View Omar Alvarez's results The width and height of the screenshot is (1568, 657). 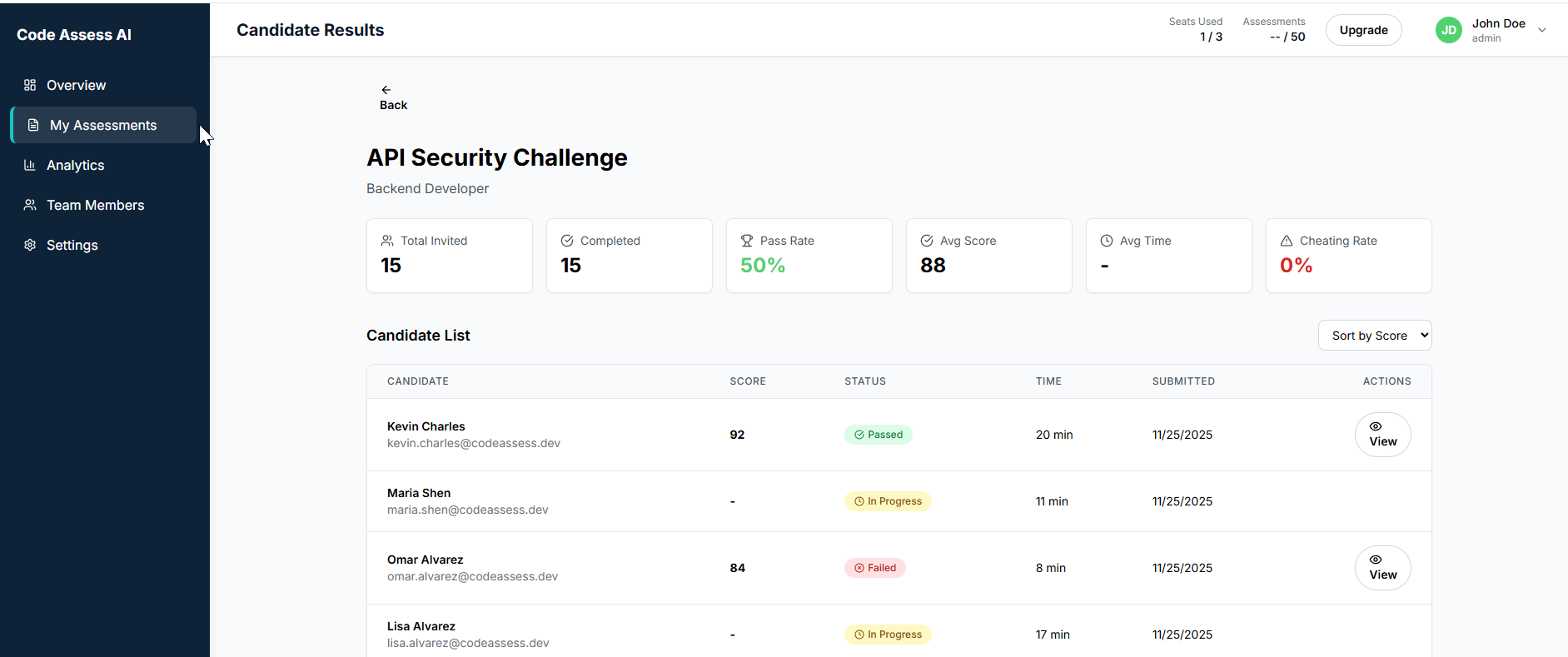tap(1382, 568)
